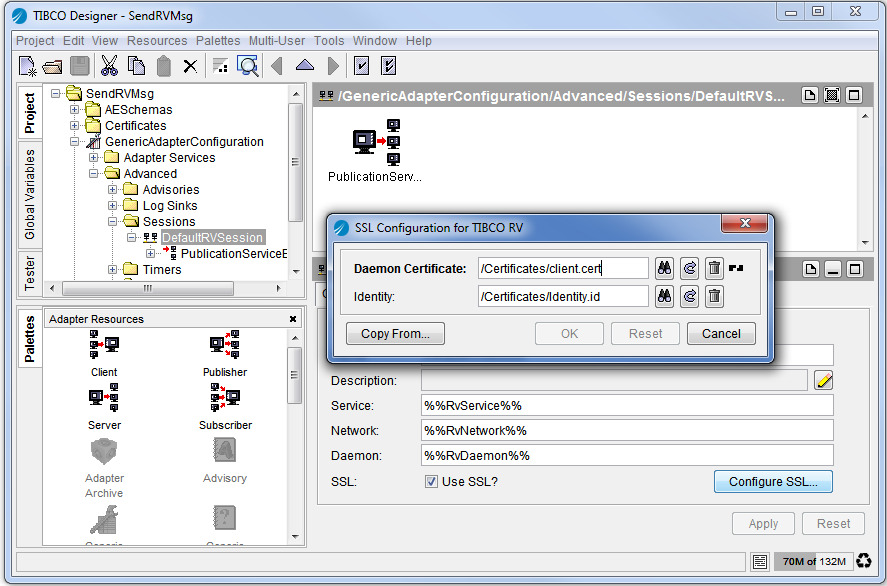Open the Palettes menu
Screen dimensions: 887x586
pos(218,41)
